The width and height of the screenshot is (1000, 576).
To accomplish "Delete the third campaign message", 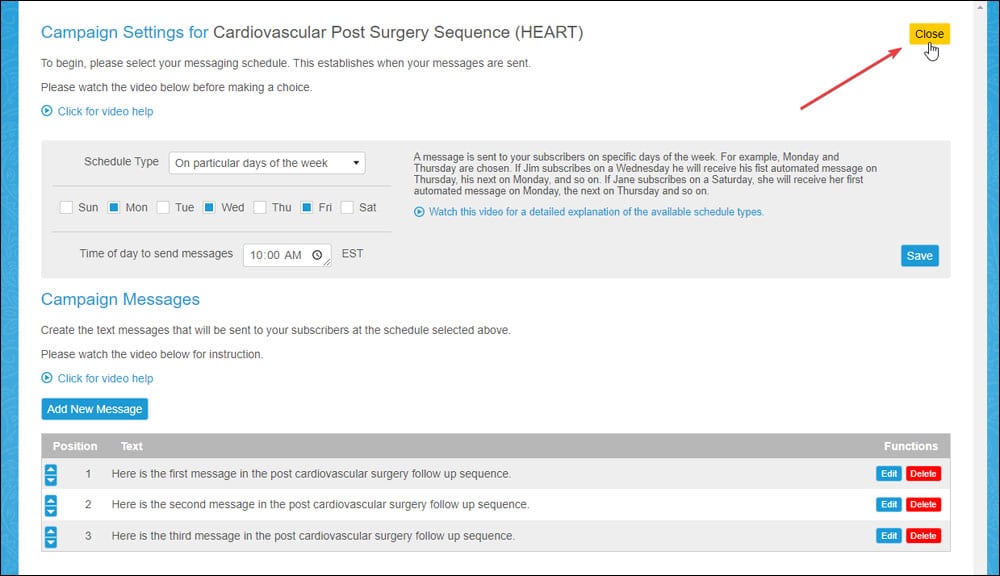I will pyautogui.click(x=923, y=536).
